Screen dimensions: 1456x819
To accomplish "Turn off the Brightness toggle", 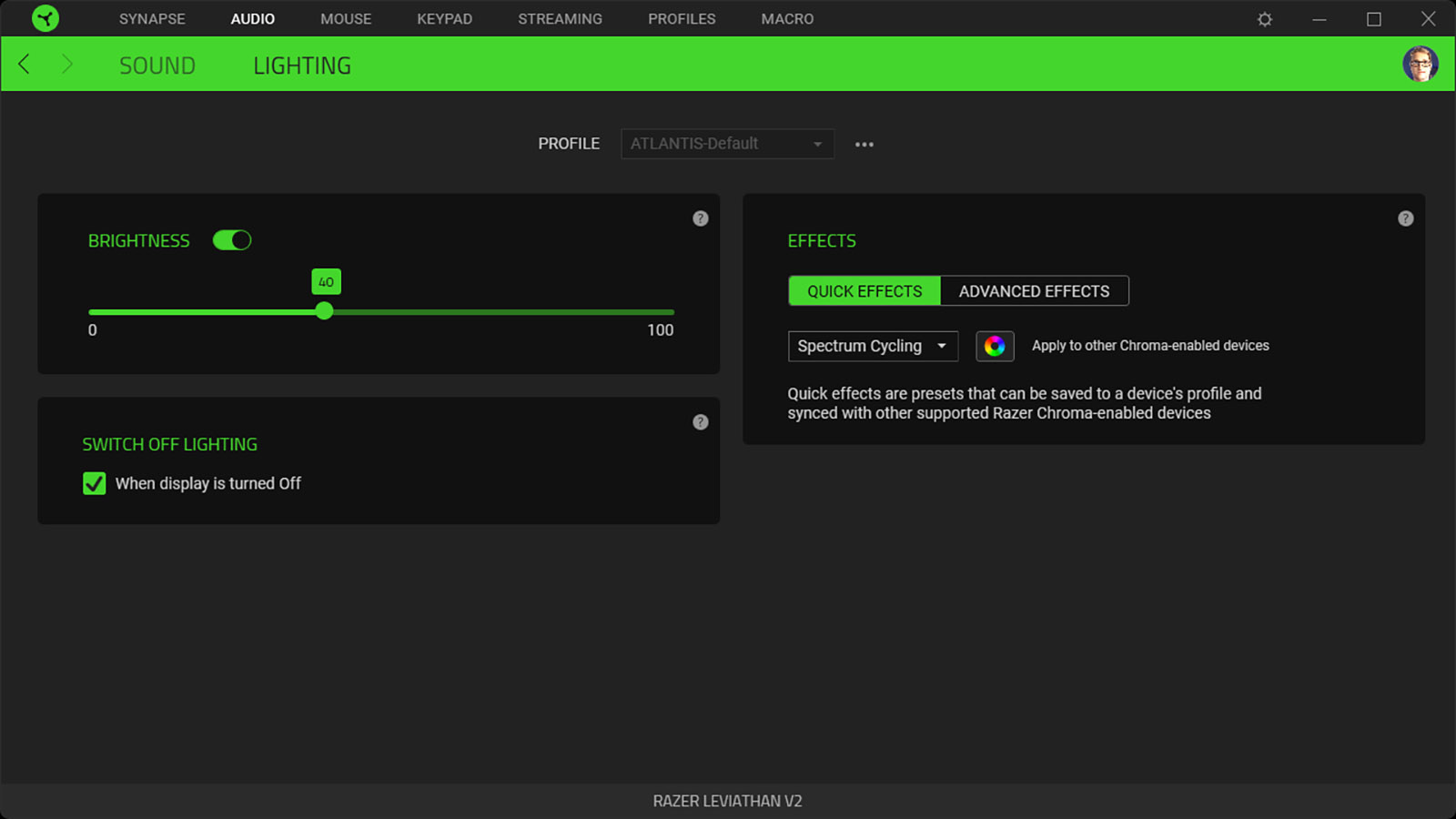I will 232,240.
